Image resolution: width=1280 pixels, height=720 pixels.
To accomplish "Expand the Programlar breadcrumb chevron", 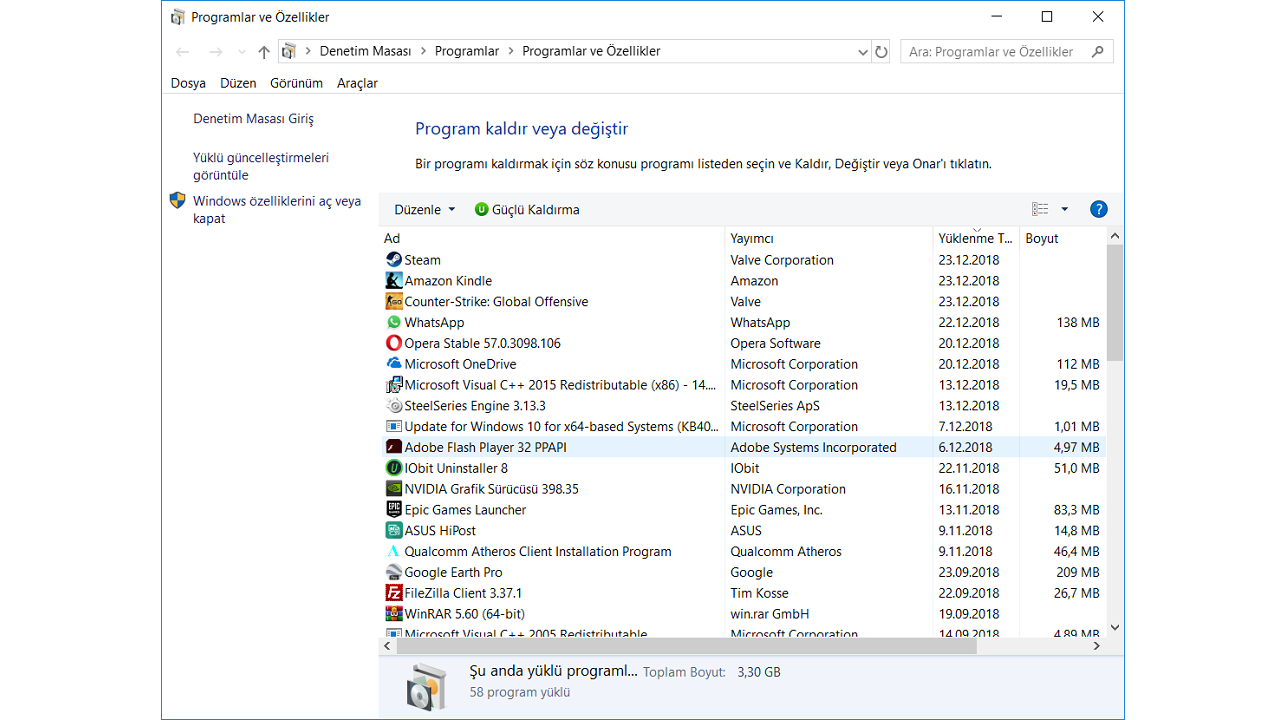I will [511, 52].
